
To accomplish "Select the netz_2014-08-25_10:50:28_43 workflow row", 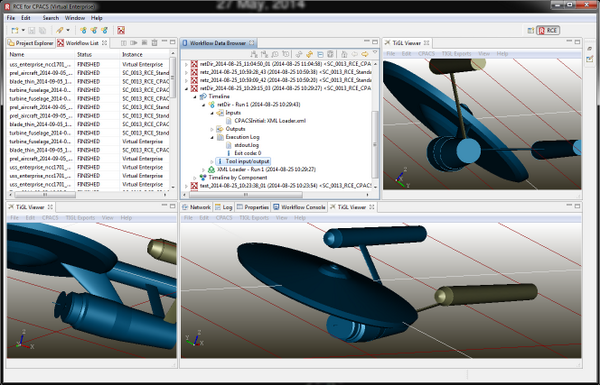I will pos(281,72).
